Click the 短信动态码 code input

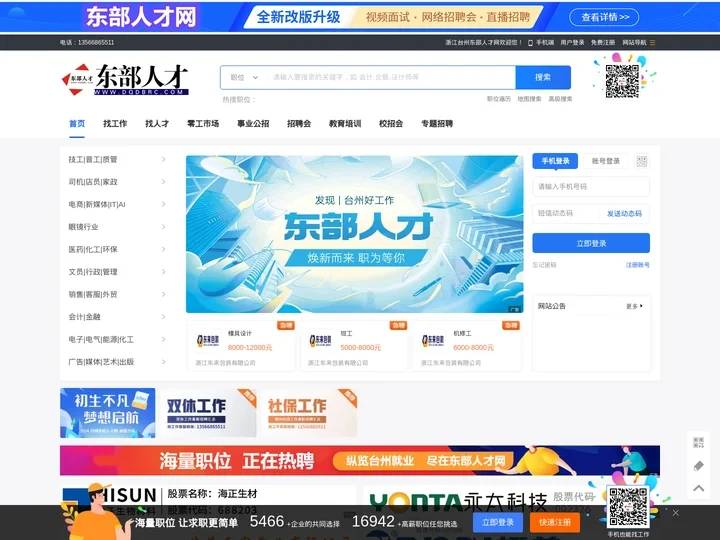(x=566, y=214)
